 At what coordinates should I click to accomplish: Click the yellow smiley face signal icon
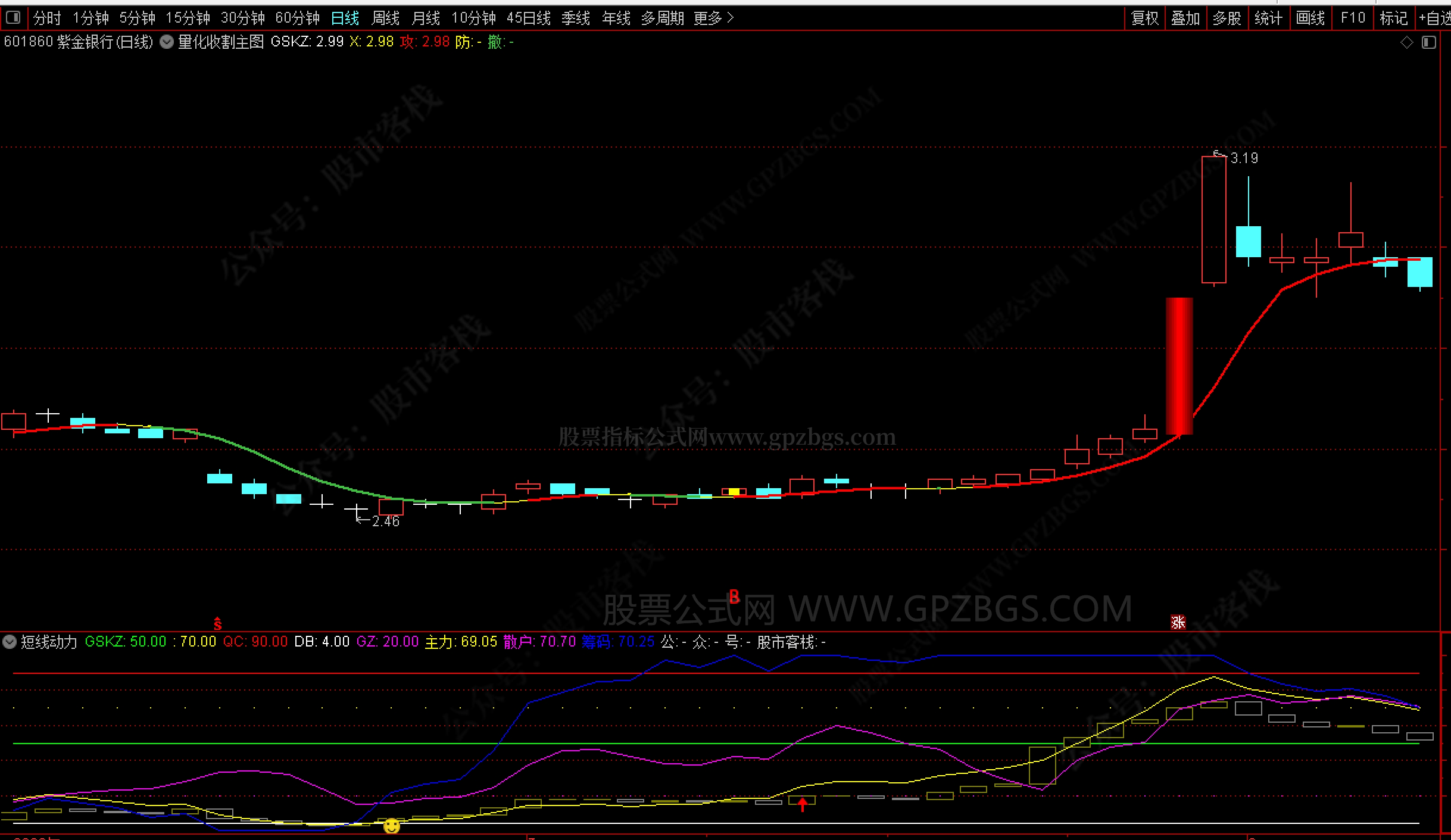391,826
